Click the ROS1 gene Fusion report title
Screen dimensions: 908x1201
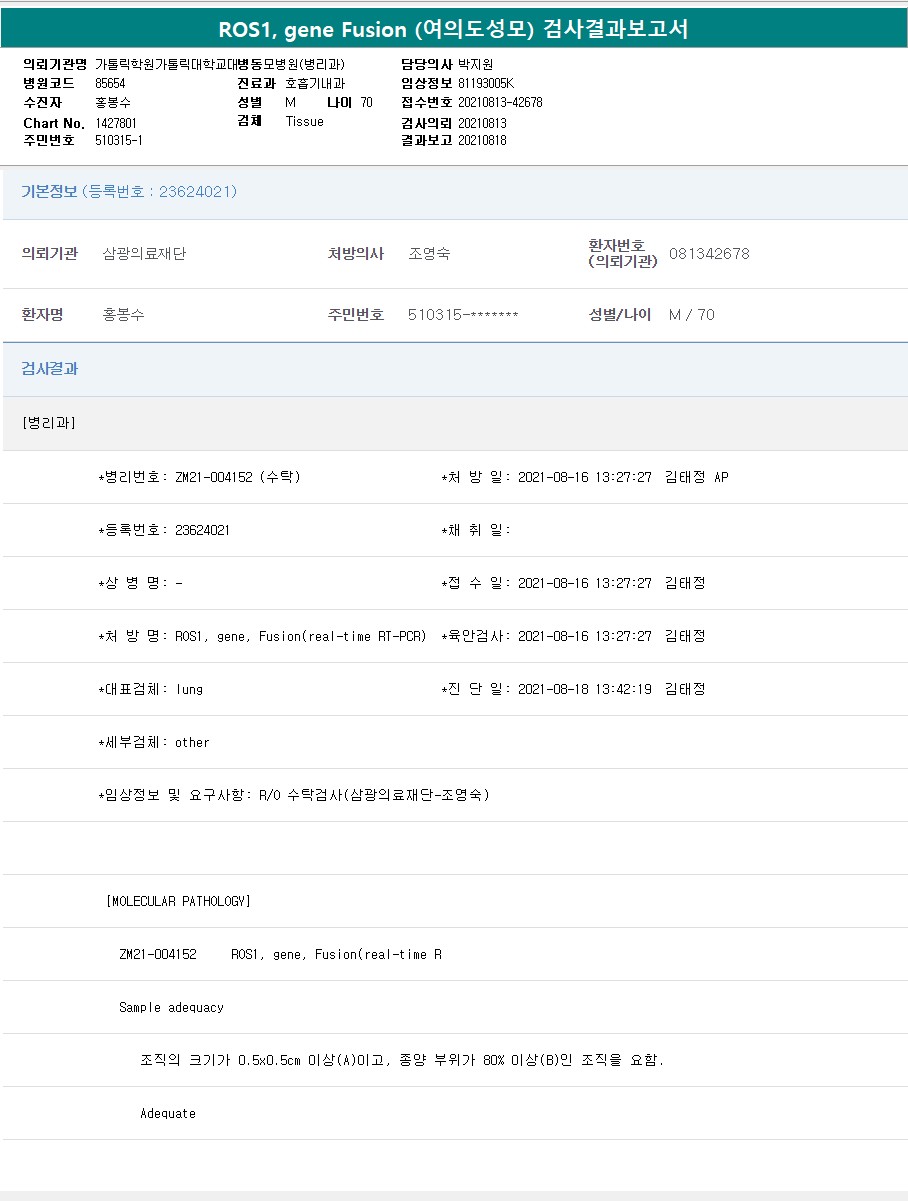click(453, 29)
